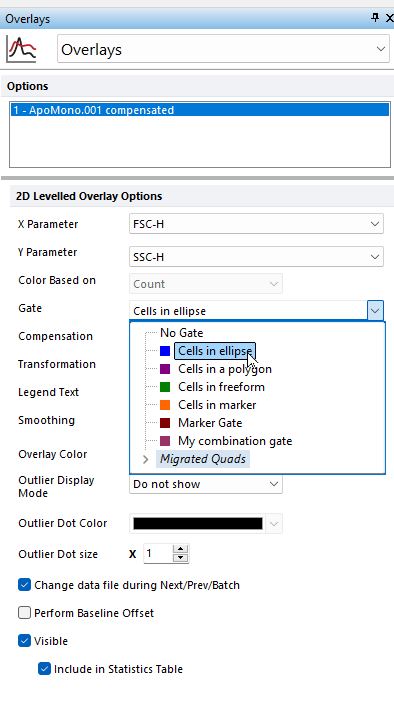Open the X Parameter FSC-H dropdown
The image size is (394, 705).
(256, 224)
